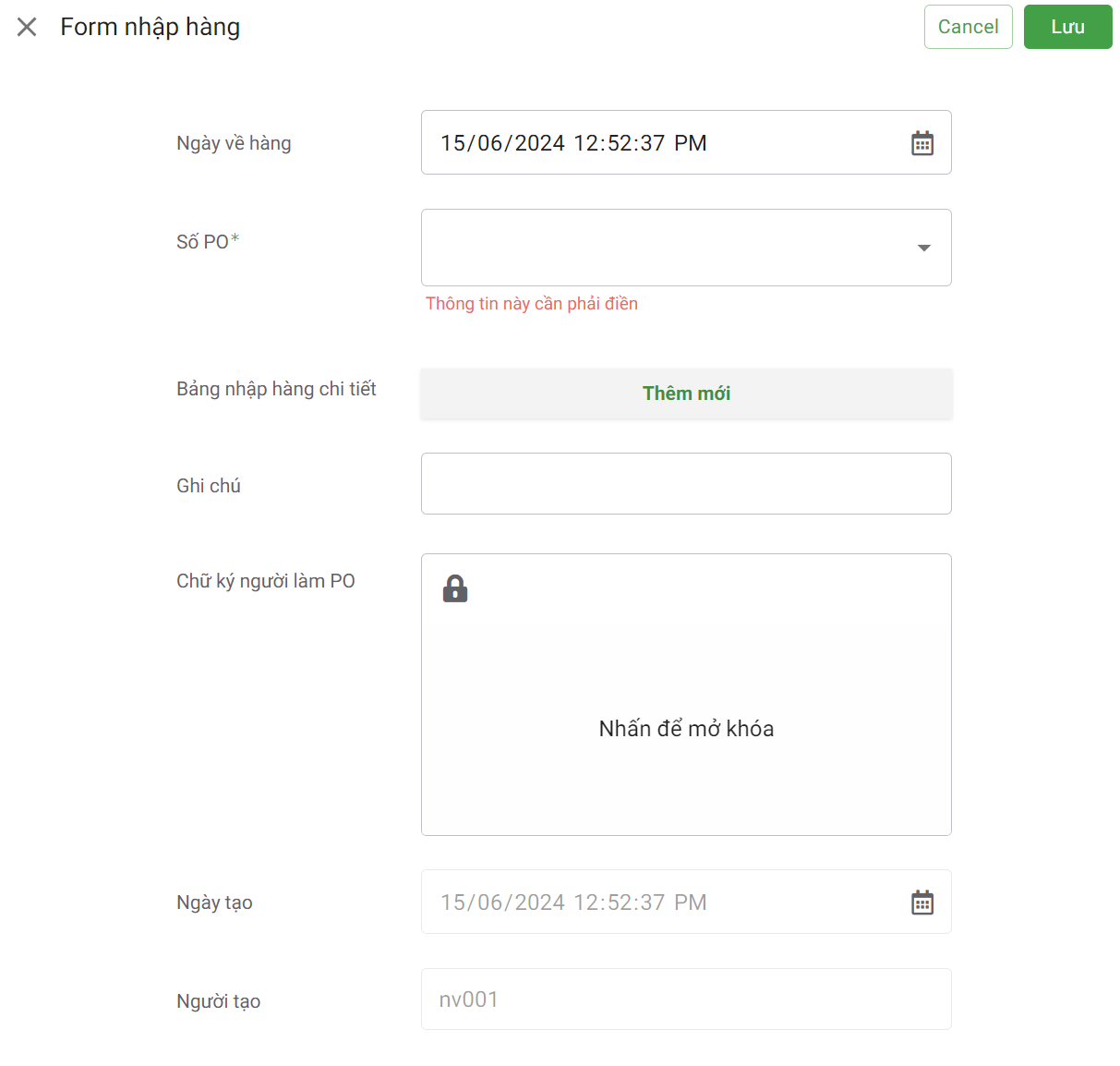Close the form with the X icon

[27, 27]
